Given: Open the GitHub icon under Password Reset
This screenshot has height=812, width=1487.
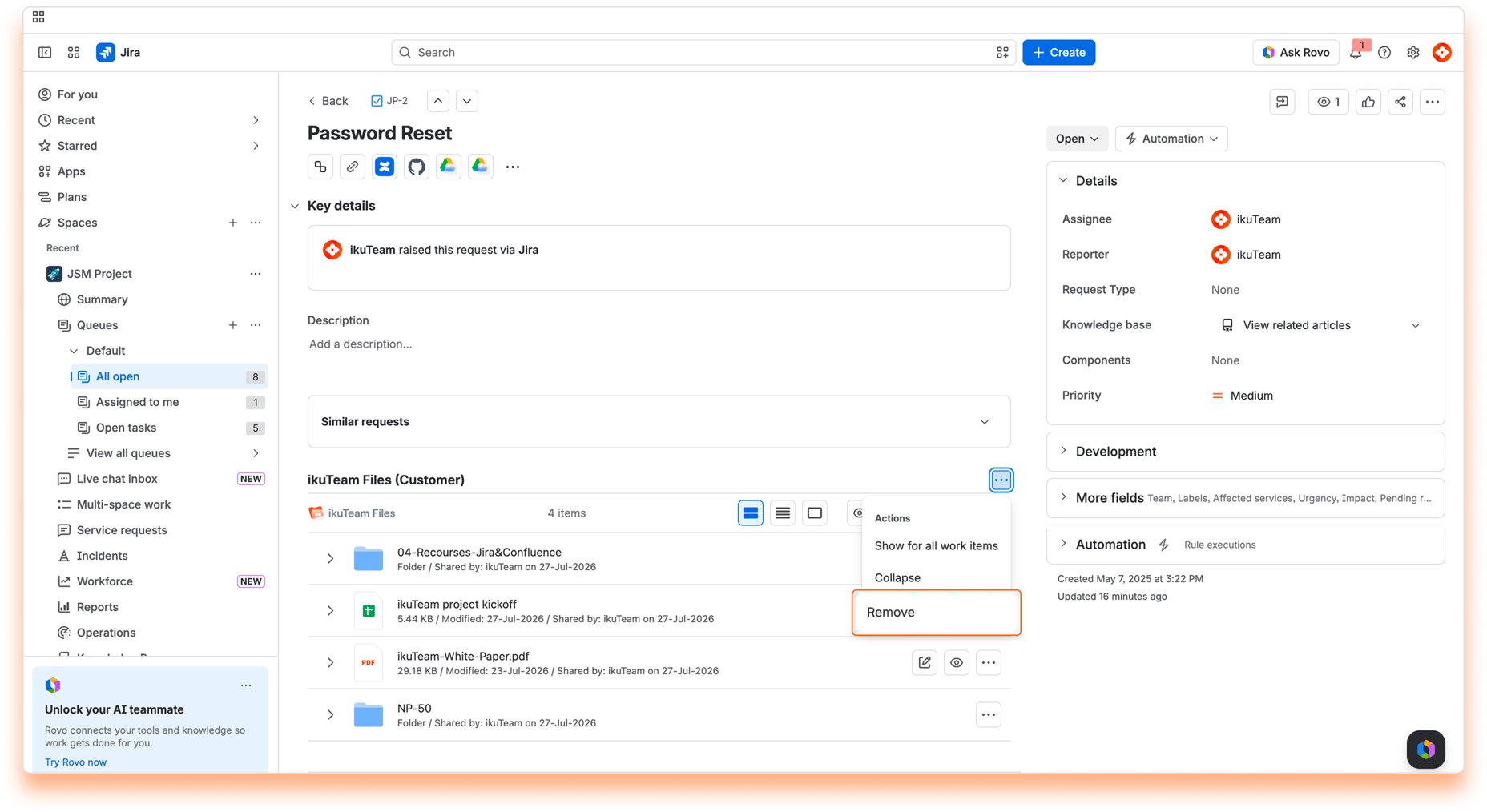Looking at the screenshot, I should click(x=417, y=167).
